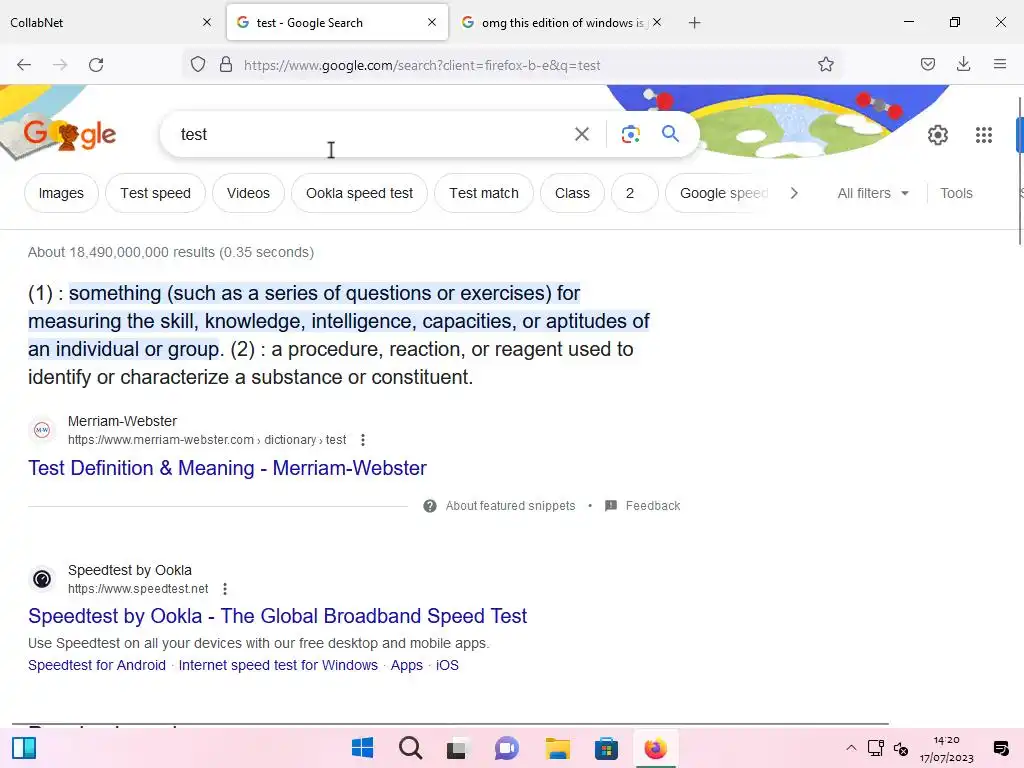
Task: Open File Explorer from taskbar
Action: pos(558,748)
